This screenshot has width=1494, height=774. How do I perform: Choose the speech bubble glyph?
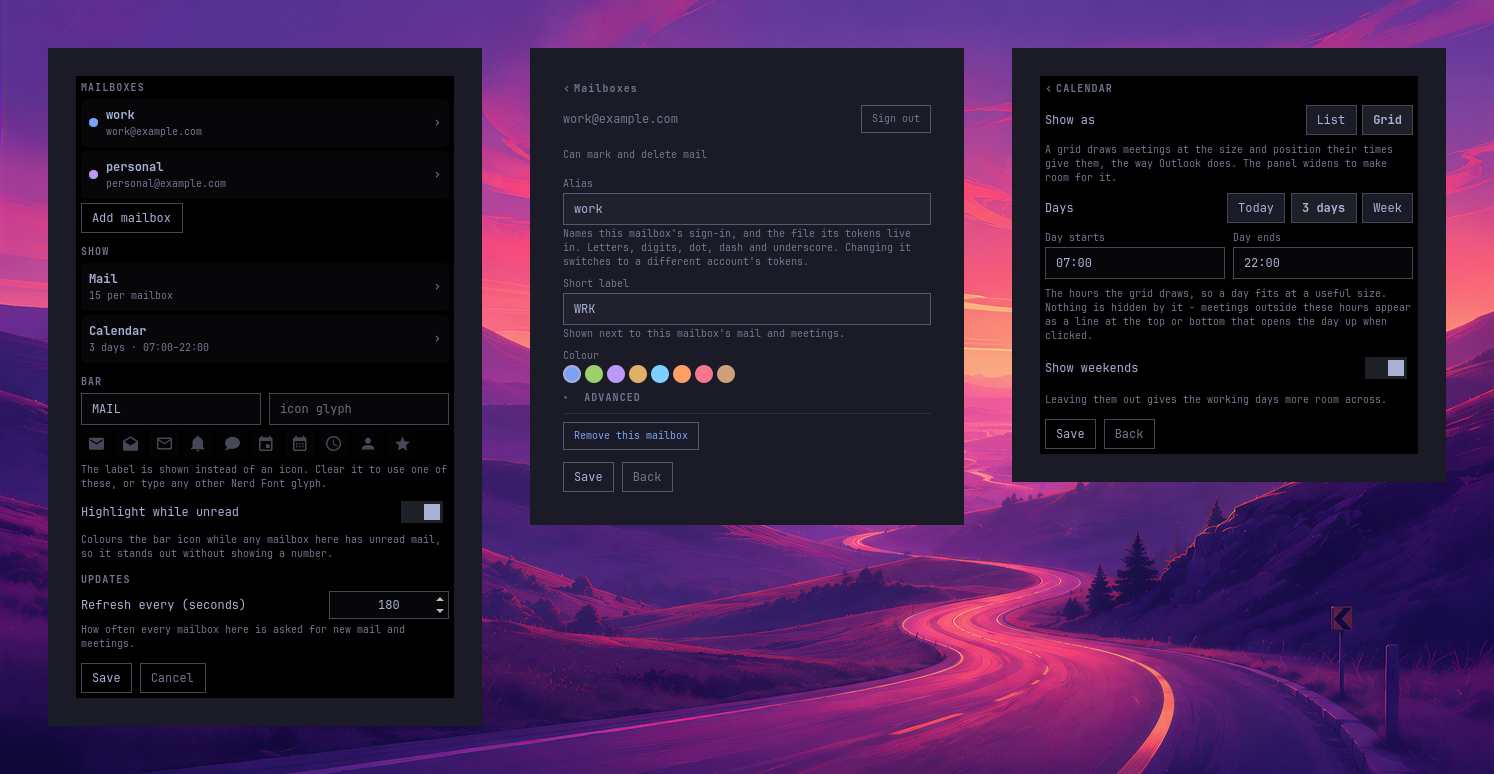232,444
